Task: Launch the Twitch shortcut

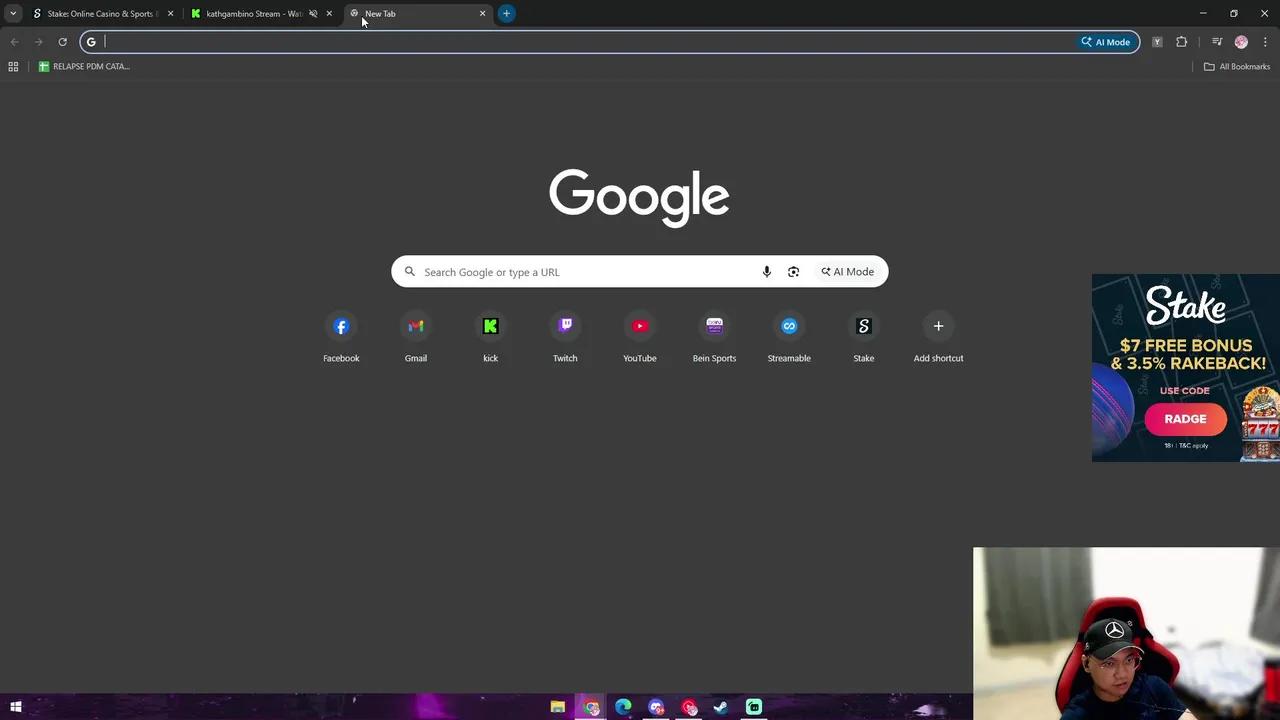Action: 565,327
